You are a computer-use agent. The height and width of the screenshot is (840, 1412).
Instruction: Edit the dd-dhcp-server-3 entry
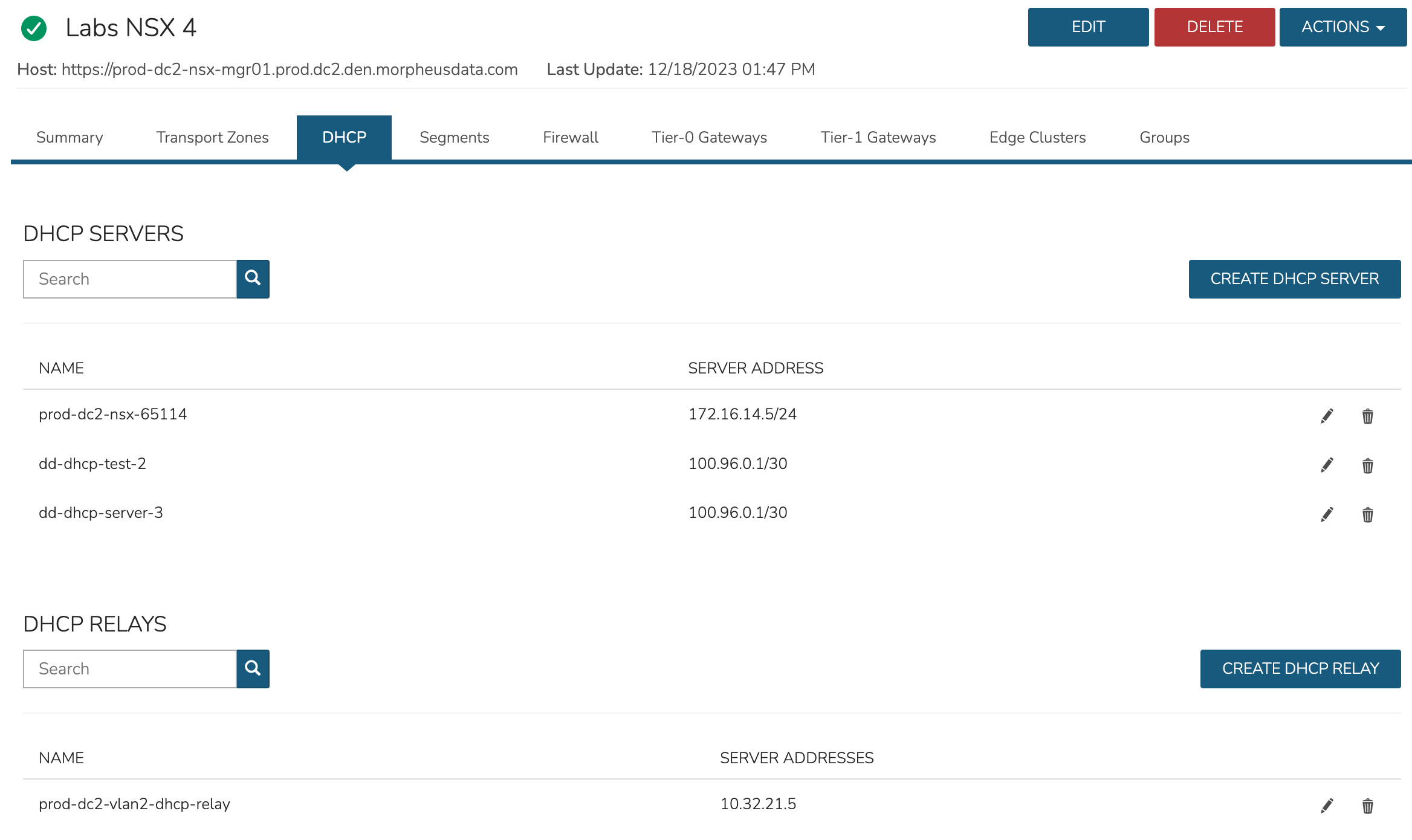point(1327,514)
